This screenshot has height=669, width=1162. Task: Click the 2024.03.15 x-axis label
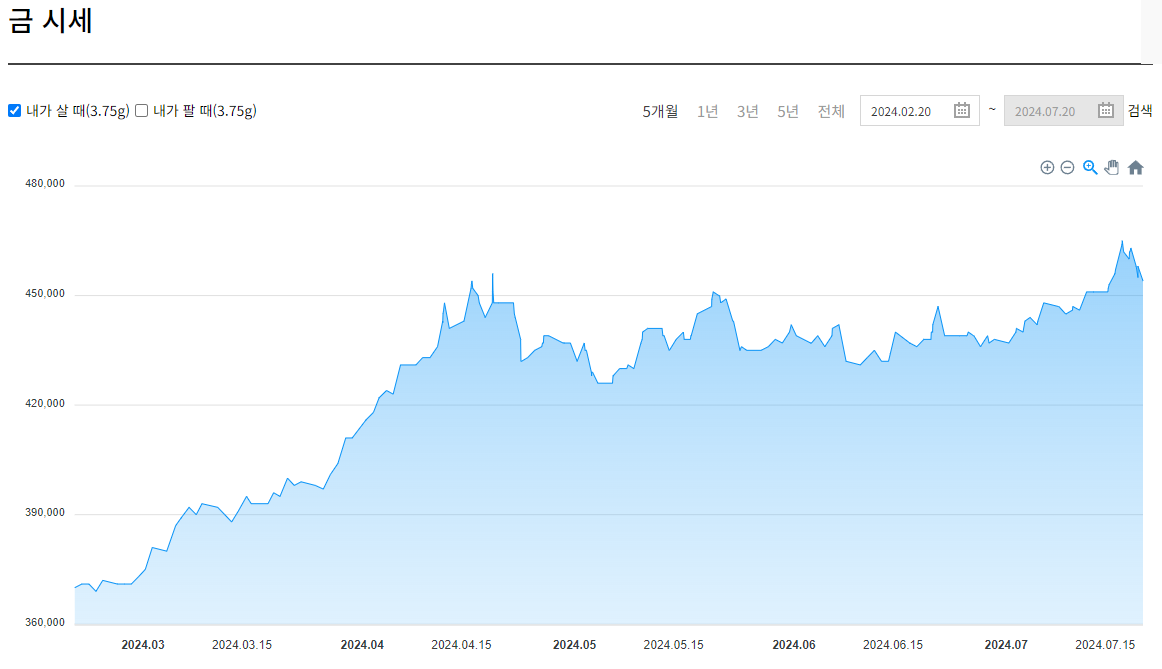(242, 645)
